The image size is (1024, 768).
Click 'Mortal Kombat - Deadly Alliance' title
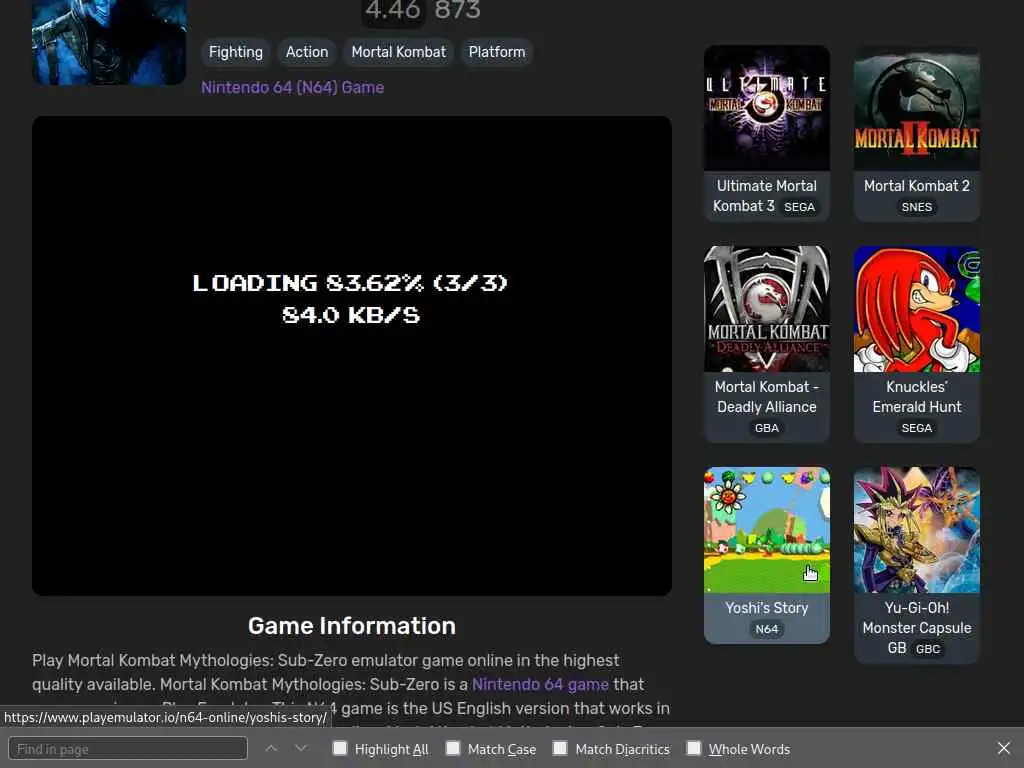tap(767, 397)
